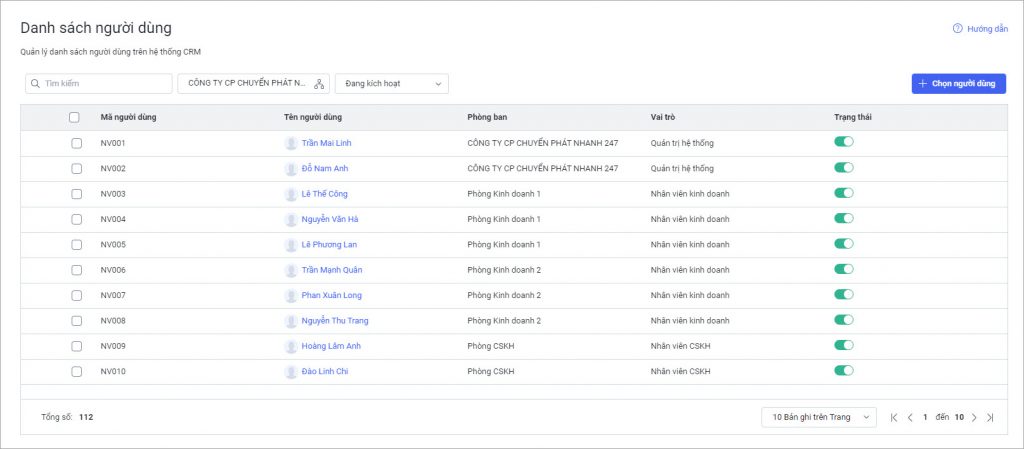The height and width of the screenshot is (449, 1024).
Task: Click avatar icon of Lê Thế Công
Action: (291, 194)
